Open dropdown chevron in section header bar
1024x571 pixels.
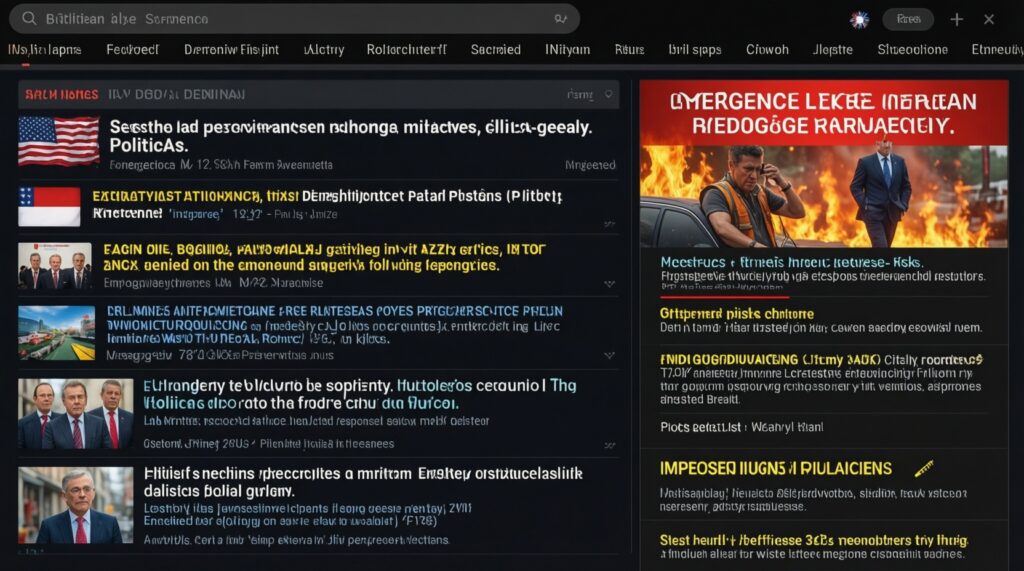click(609, 95)
